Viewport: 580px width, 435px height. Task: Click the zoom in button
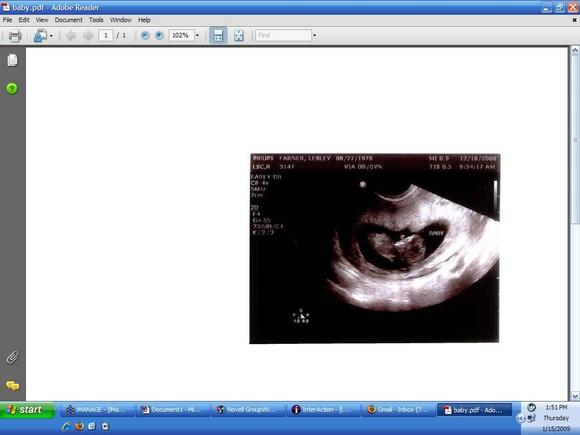pyautogui.click(x=159, y=36)
